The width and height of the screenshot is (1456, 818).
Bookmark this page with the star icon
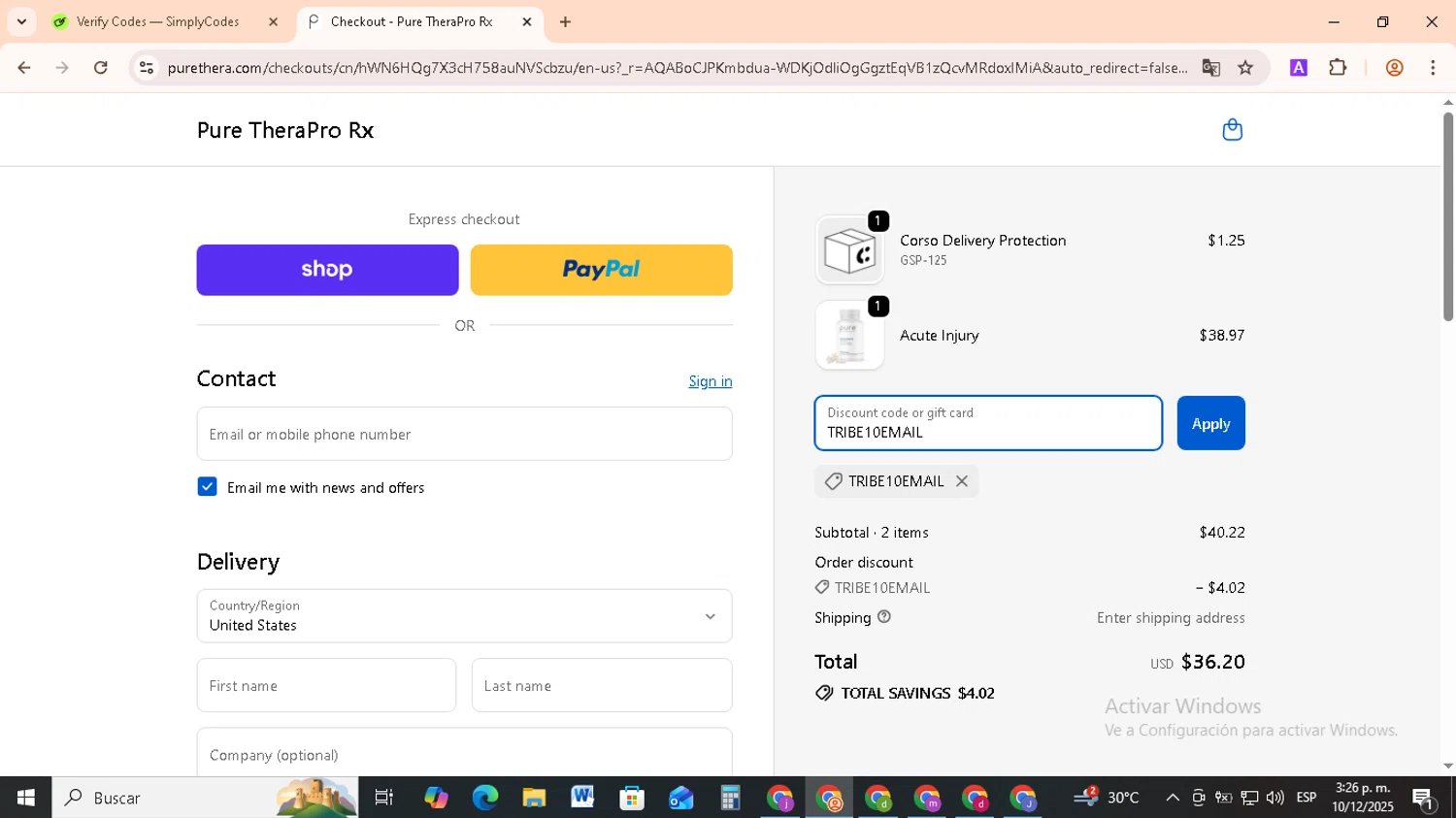(1245, 68)
